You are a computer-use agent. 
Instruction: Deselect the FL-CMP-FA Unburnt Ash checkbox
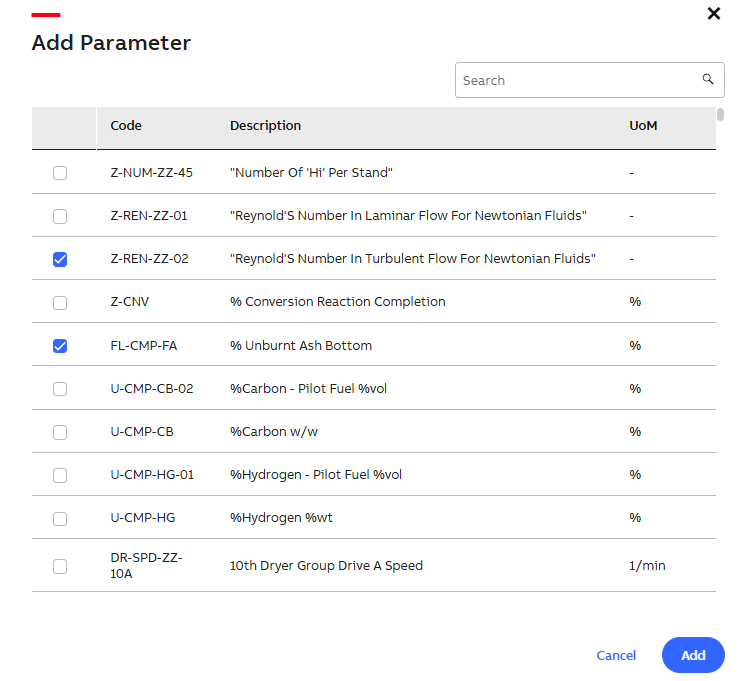[x=60, y=346]
